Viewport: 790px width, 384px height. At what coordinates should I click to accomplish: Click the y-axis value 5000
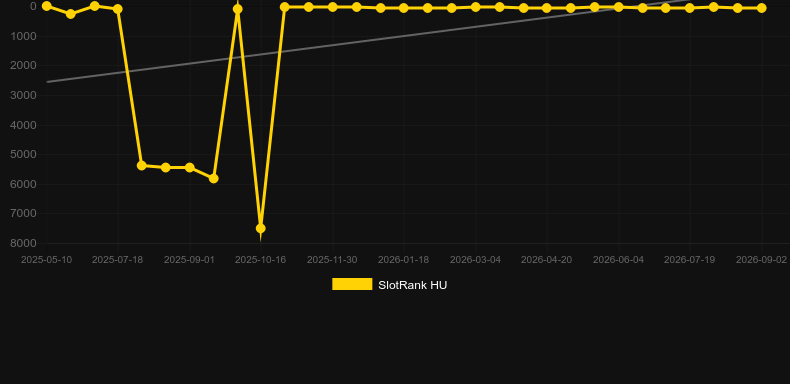[23, 154]
